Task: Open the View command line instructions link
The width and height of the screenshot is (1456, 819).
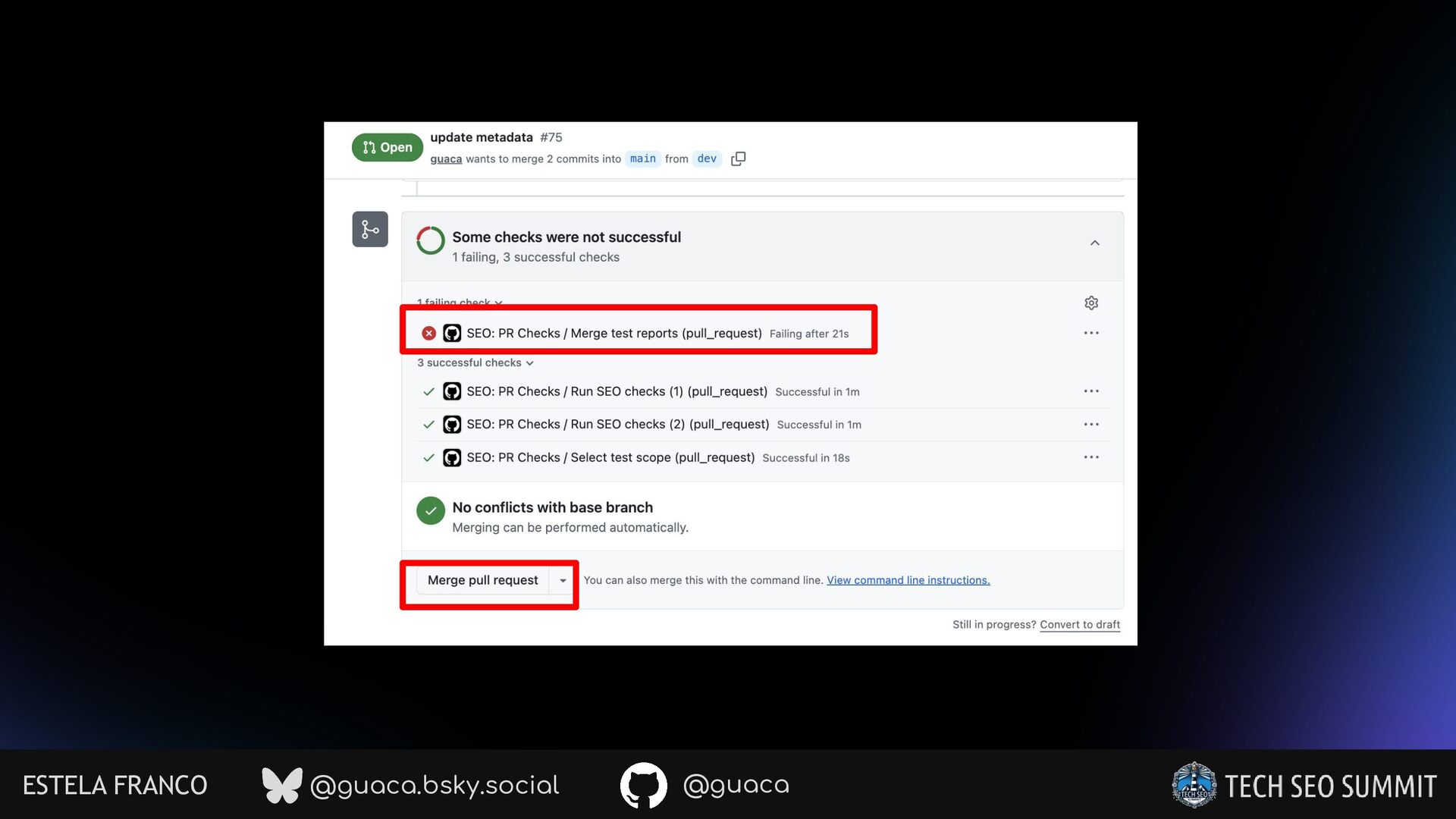Action: coord(908,580)
